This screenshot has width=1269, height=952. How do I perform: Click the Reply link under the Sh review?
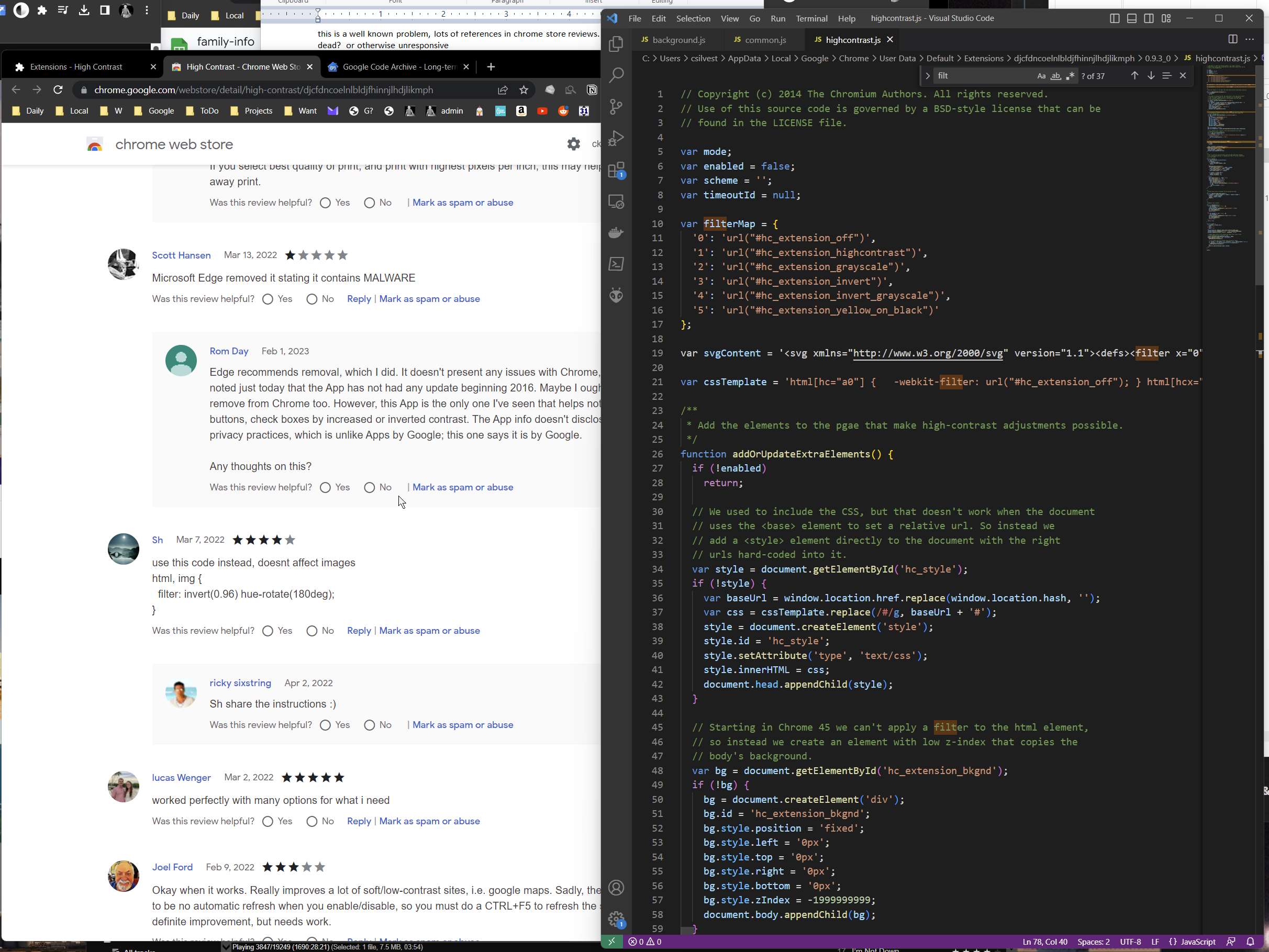pos(359,631)
